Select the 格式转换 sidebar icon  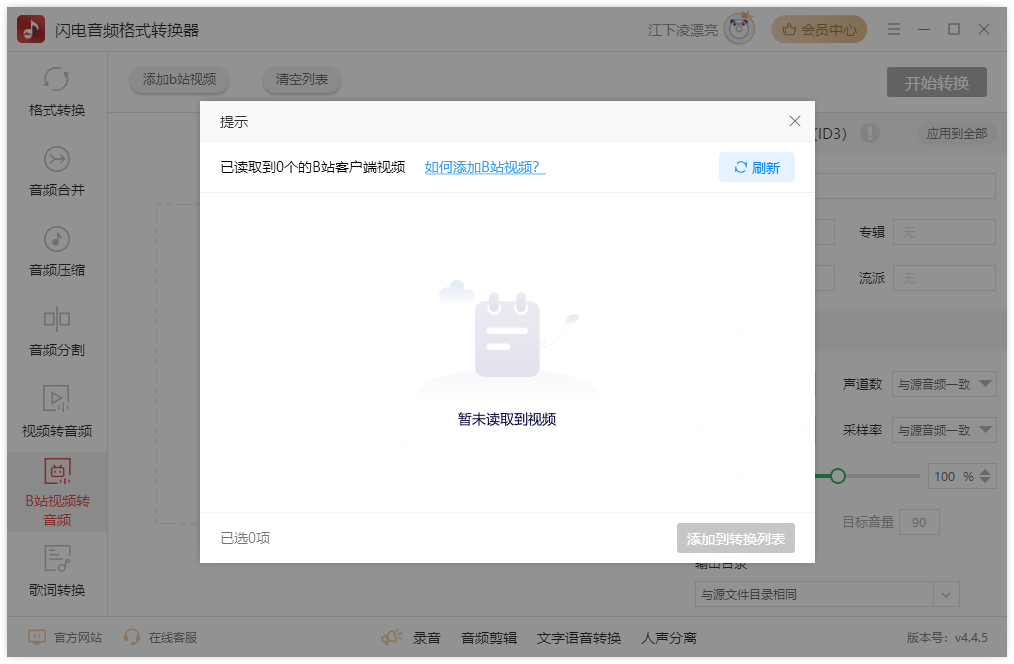57,91
